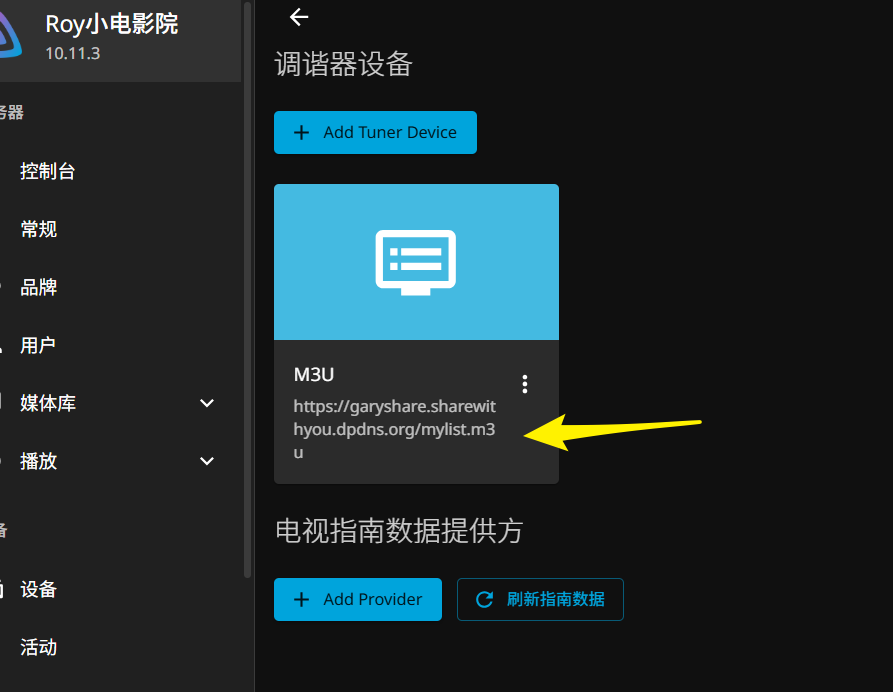Click the Jellyfin logo in the sidebar

coord(10,35)
